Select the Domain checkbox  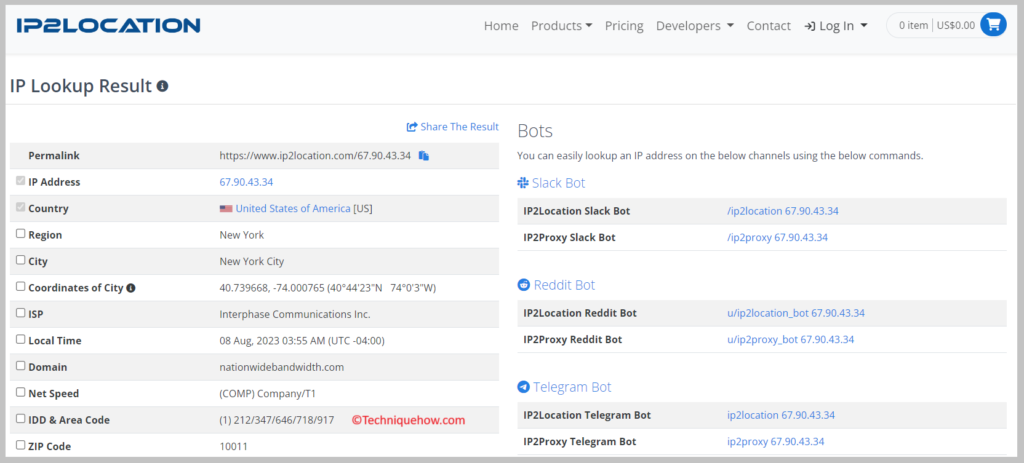[x=21, y=366]
